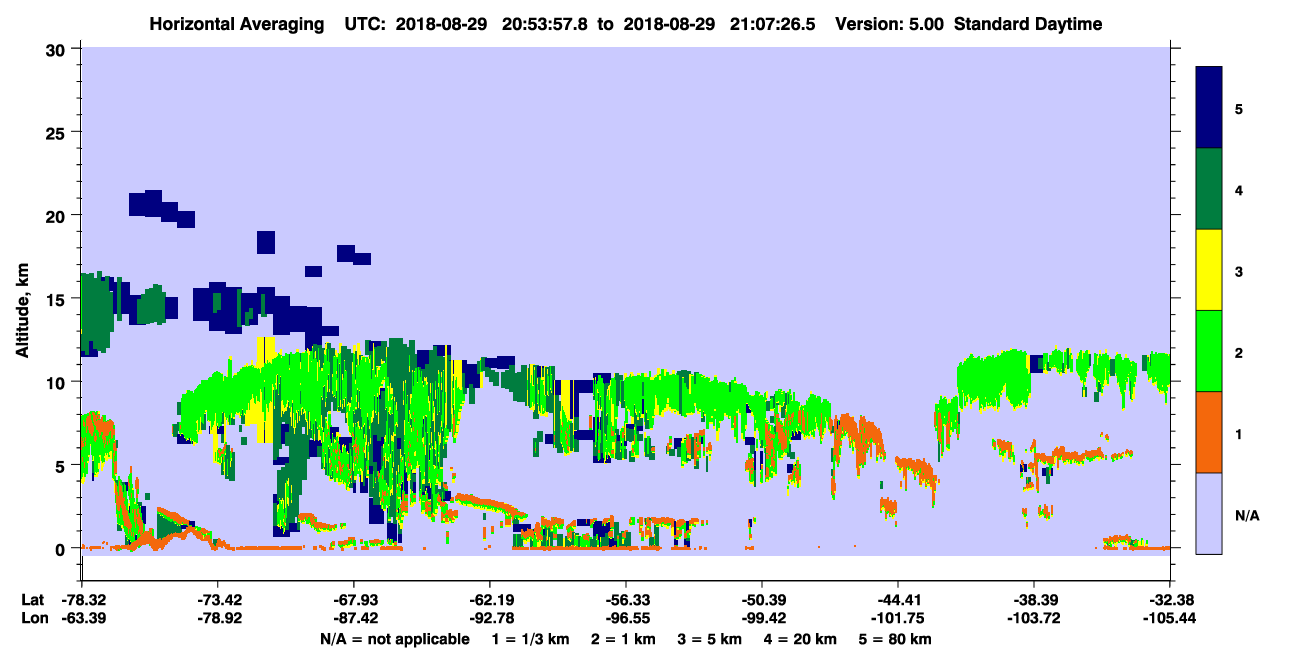Click the end time '21:07:26.5'
This screenshot has width=1300, height=667.
775,24
